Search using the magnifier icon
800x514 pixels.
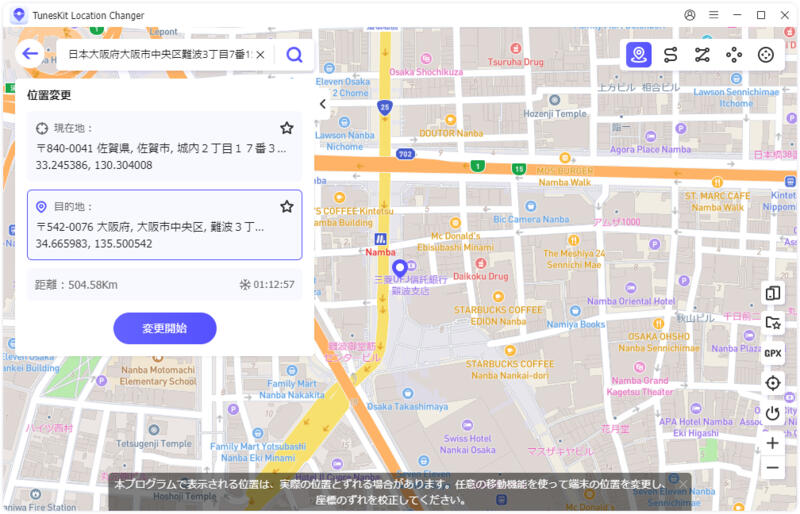[x=294, y=54]
